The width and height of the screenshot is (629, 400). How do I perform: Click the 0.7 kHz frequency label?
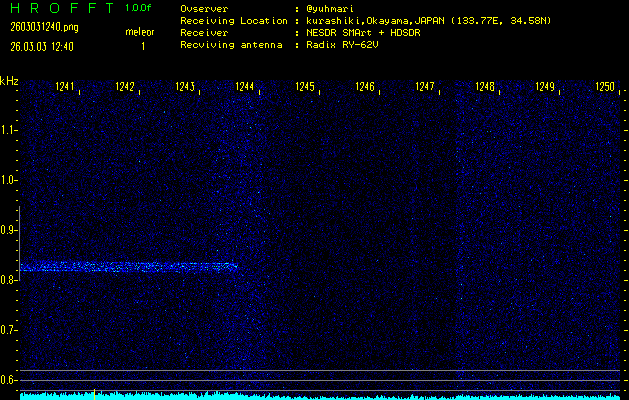[x=7, y=330]
